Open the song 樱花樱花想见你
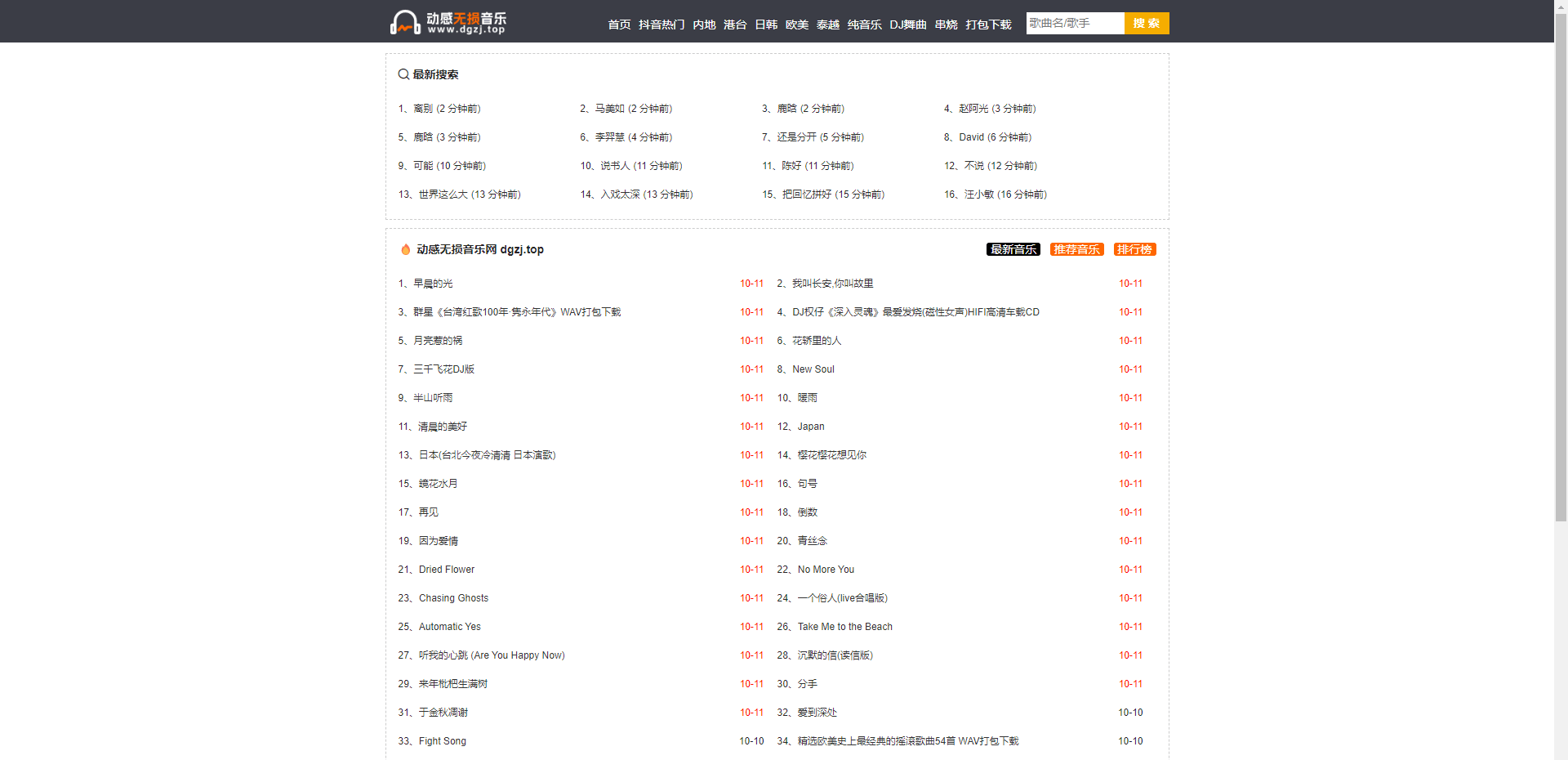The width and height of the screenshot is (1568, 760). (x=832, y=455)
